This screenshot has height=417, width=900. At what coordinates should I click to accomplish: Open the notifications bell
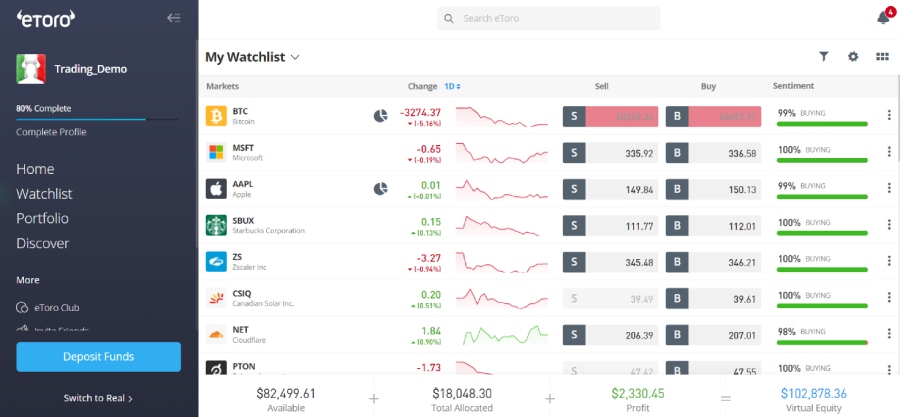click(883, 18)
